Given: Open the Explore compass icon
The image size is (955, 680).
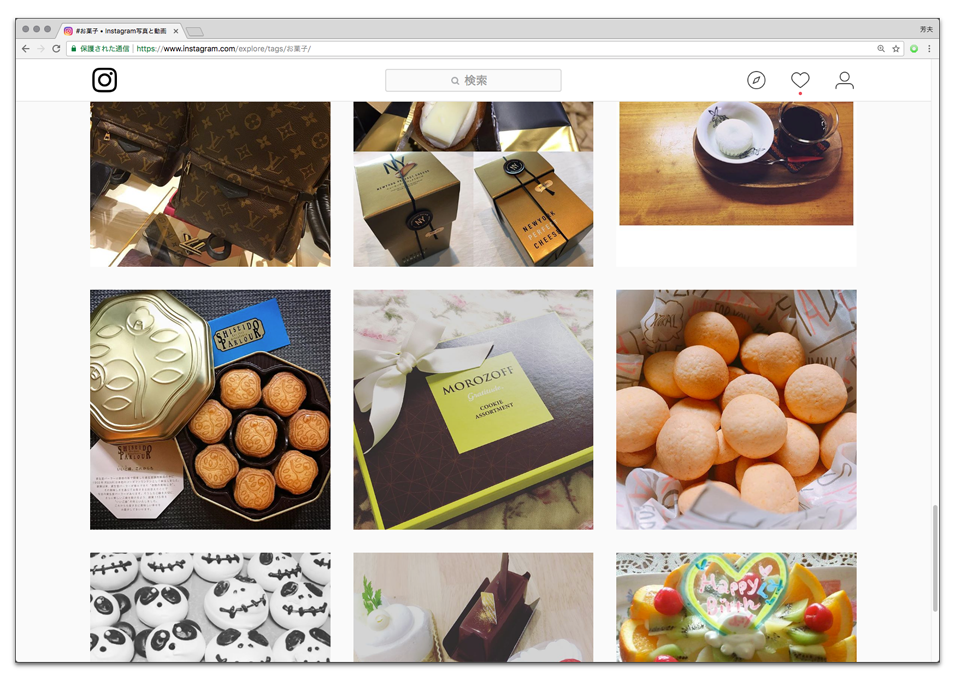Looking at the screenshot, I should 756,80.
